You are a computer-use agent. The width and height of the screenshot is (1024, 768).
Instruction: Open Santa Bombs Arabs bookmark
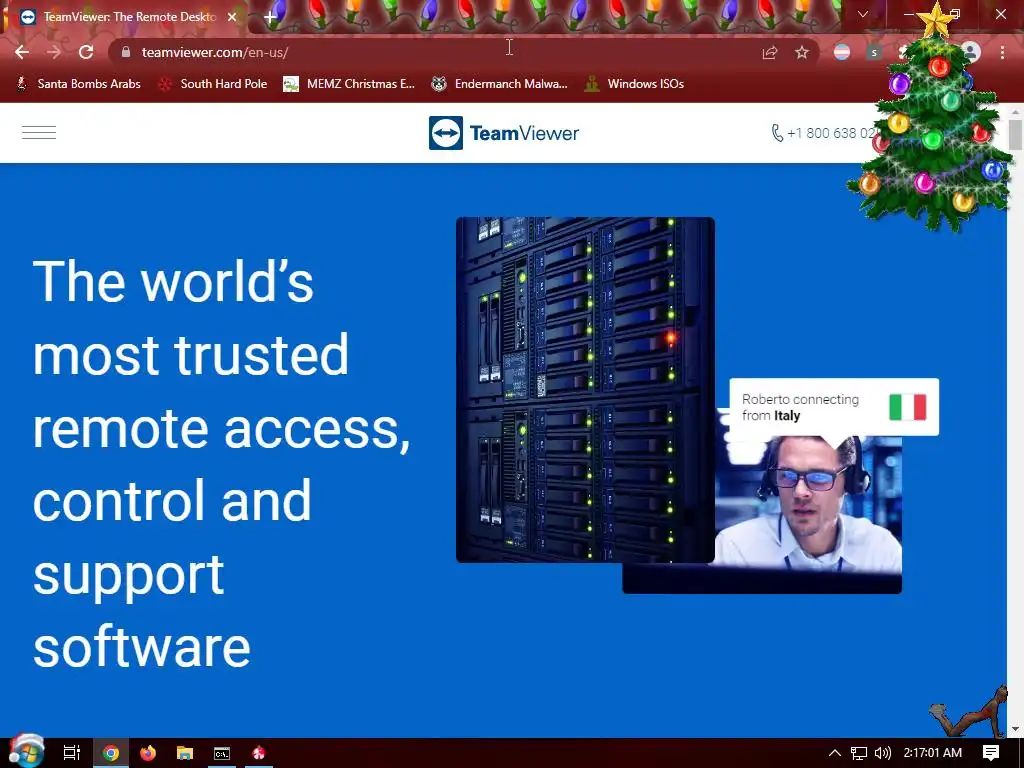pyautogui.click(x=78, y=84)
